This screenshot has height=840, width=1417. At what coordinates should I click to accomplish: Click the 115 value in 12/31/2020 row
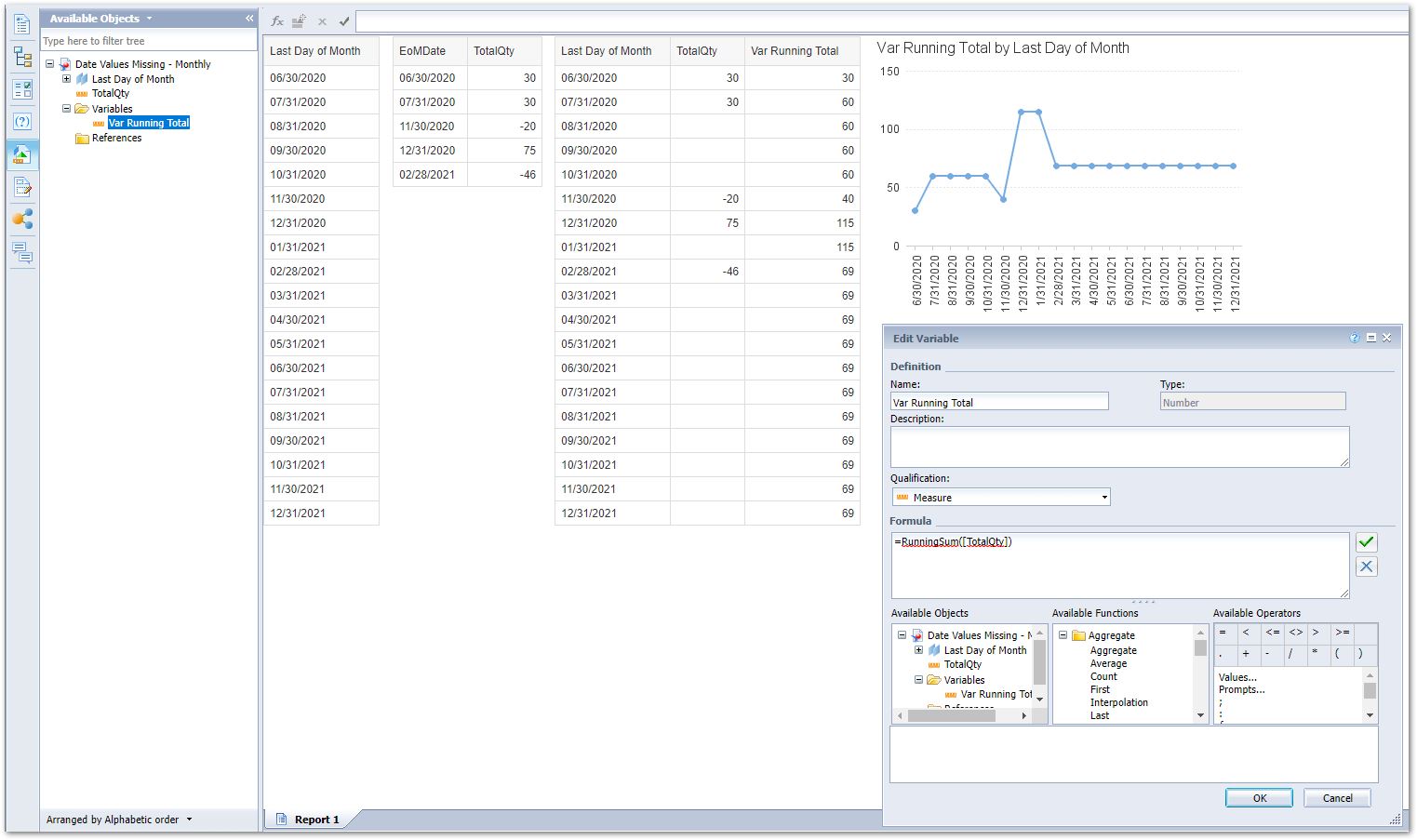point(802,222)
